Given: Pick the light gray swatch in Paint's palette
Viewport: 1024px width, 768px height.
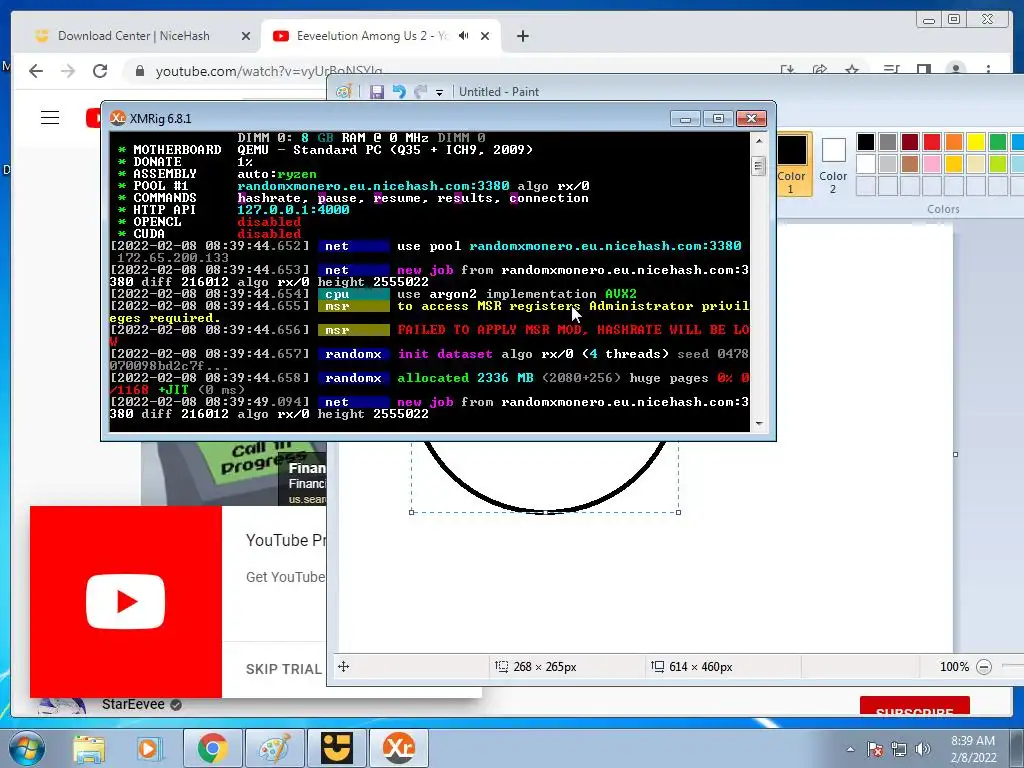Looking at the screenshot, I should click(x=888, y=164).
